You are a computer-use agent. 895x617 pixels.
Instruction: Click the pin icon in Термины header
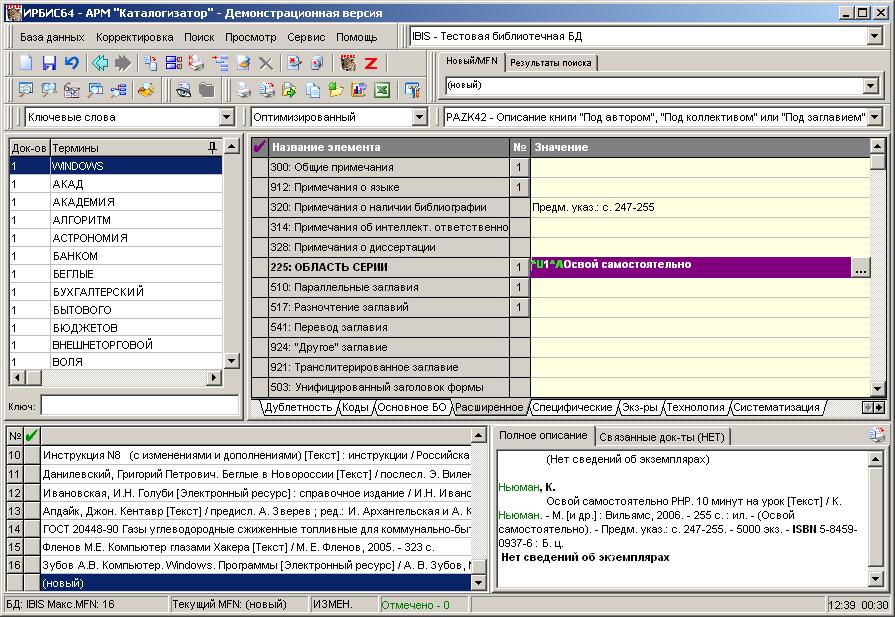(x=211, y=147)
